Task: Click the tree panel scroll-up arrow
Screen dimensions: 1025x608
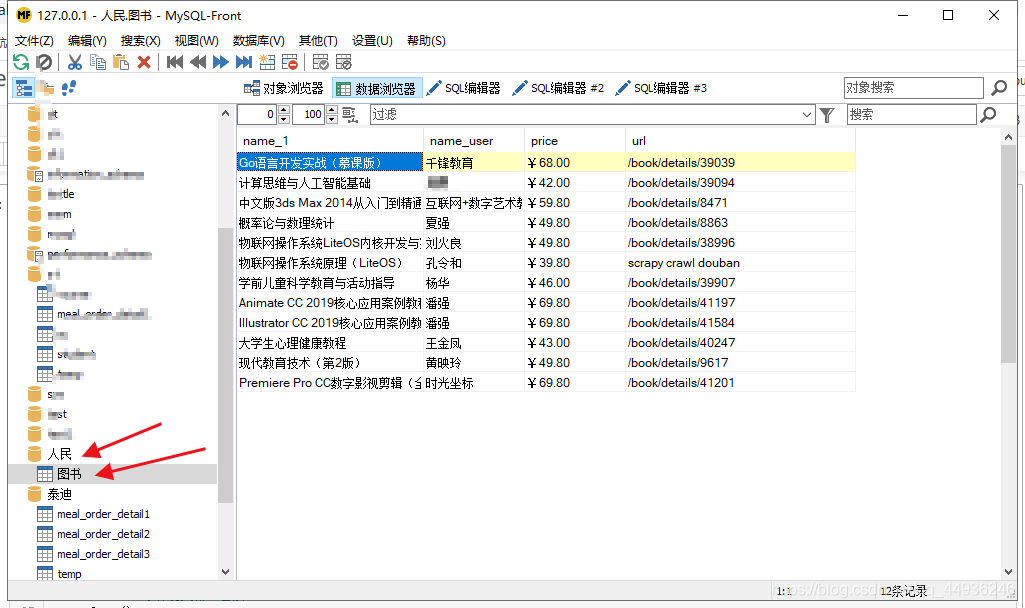Action: point(226,113)
